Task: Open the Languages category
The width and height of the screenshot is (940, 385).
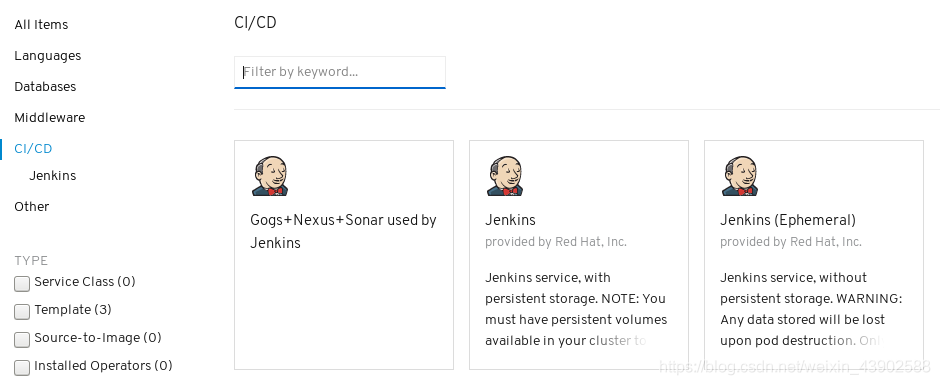Action: 48,56
